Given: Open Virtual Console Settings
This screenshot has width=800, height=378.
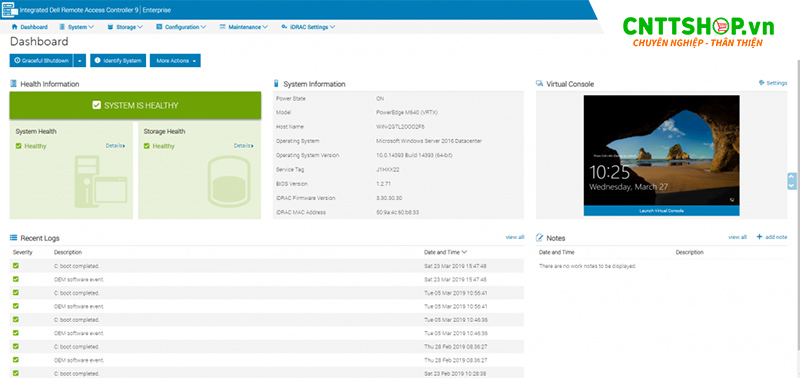Looking at the screenshot, I should tap(773, 83).
